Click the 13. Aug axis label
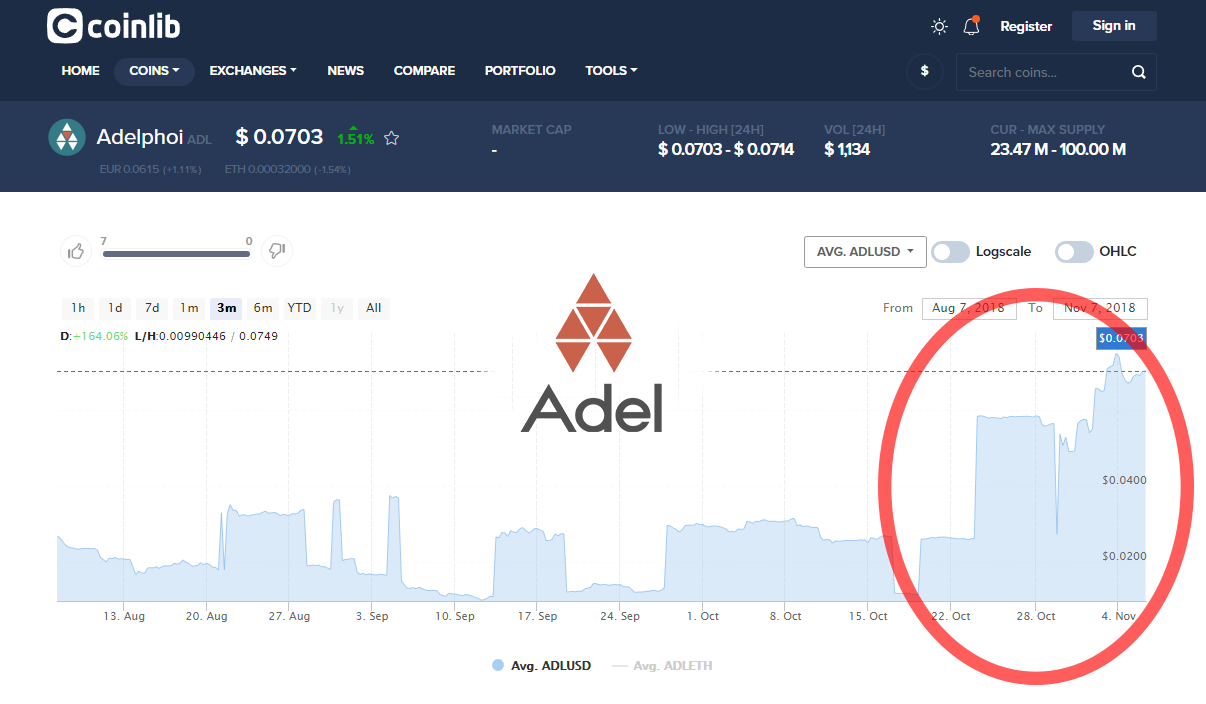1206x704 pixels. tap(123, 616)
